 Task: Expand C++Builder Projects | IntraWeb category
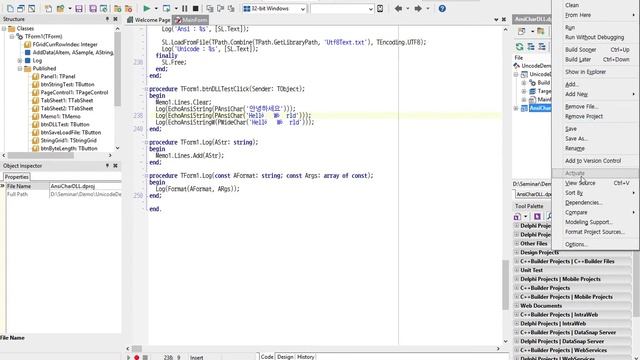pos(517,314)
